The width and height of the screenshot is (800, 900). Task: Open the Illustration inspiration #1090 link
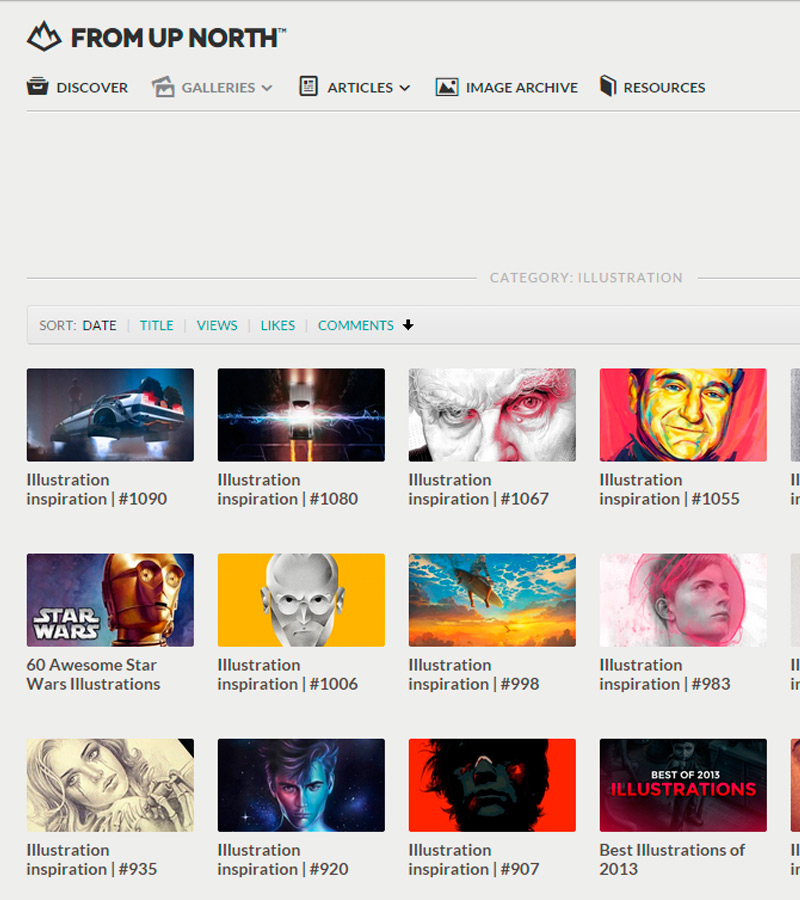[x=96, y=489]
